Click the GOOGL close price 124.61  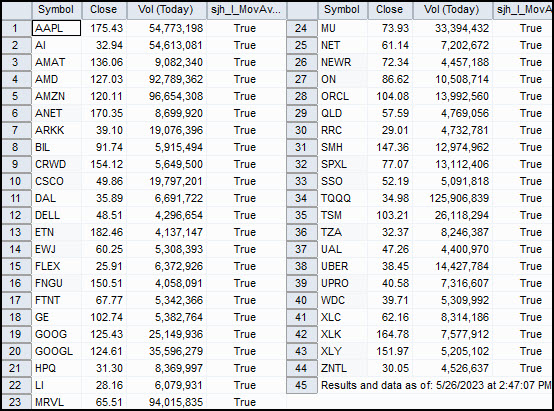pos(104,351)
